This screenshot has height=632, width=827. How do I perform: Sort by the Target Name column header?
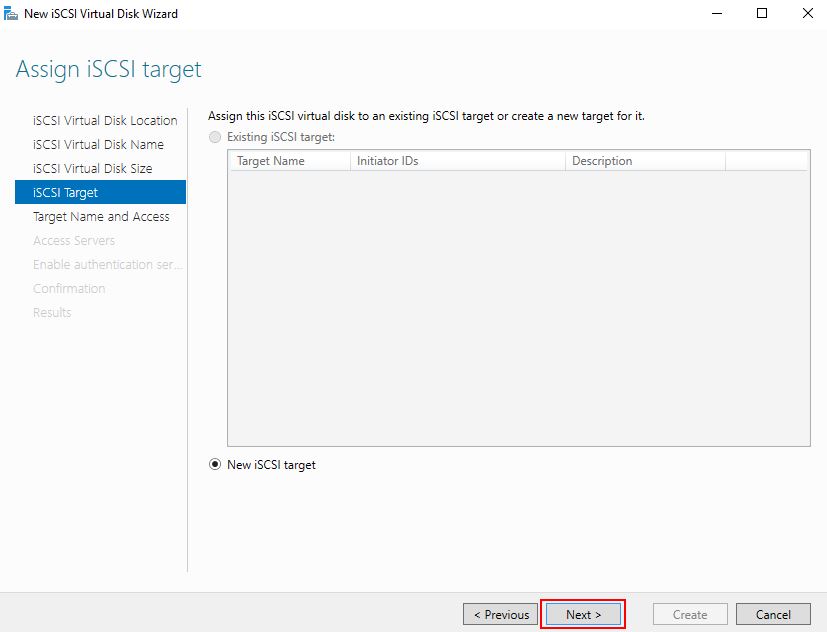click(x=290, y=161)
